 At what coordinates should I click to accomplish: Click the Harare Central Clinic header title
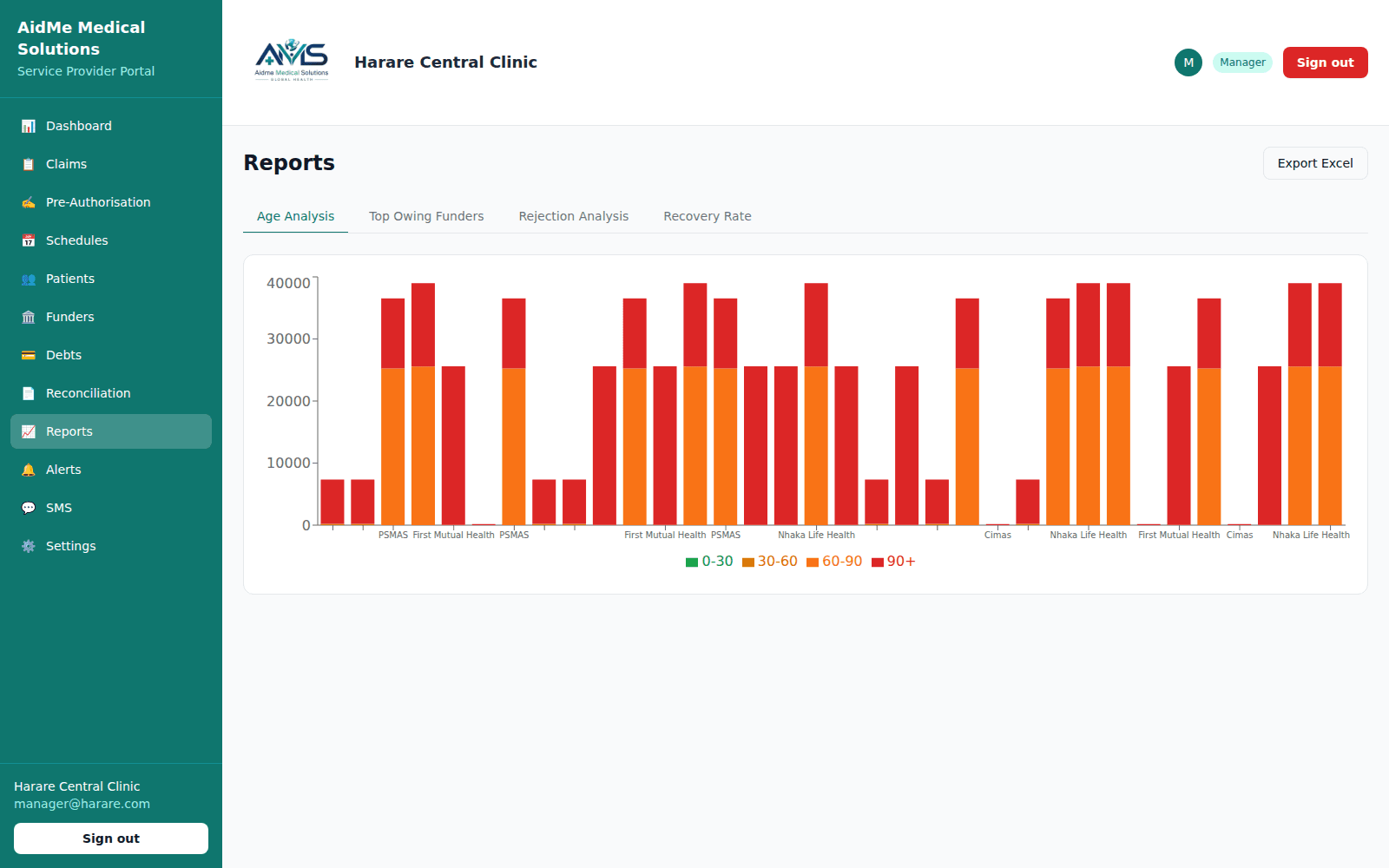pos(445,62)
